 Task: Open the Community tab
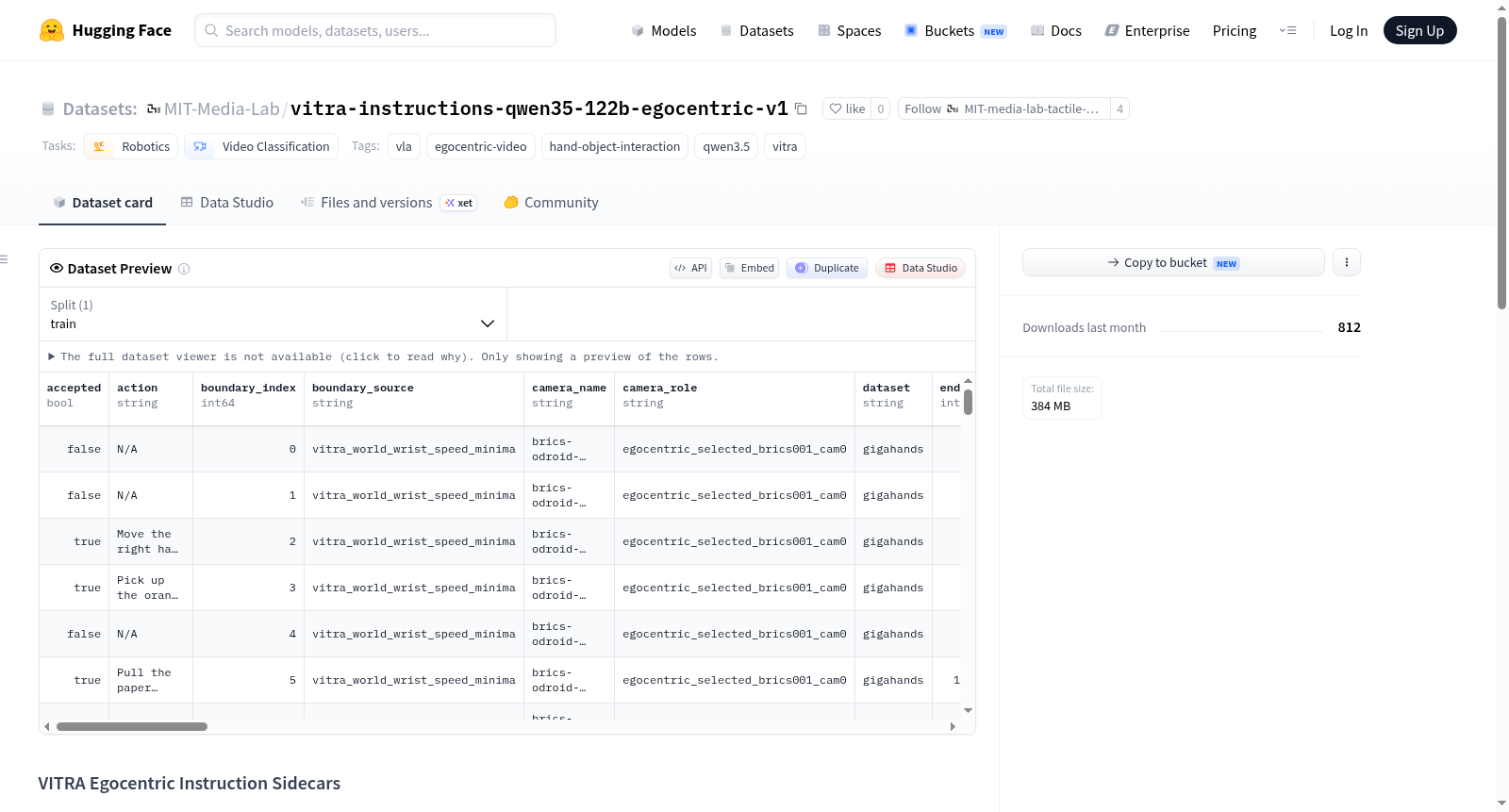(x=552, y=203)
